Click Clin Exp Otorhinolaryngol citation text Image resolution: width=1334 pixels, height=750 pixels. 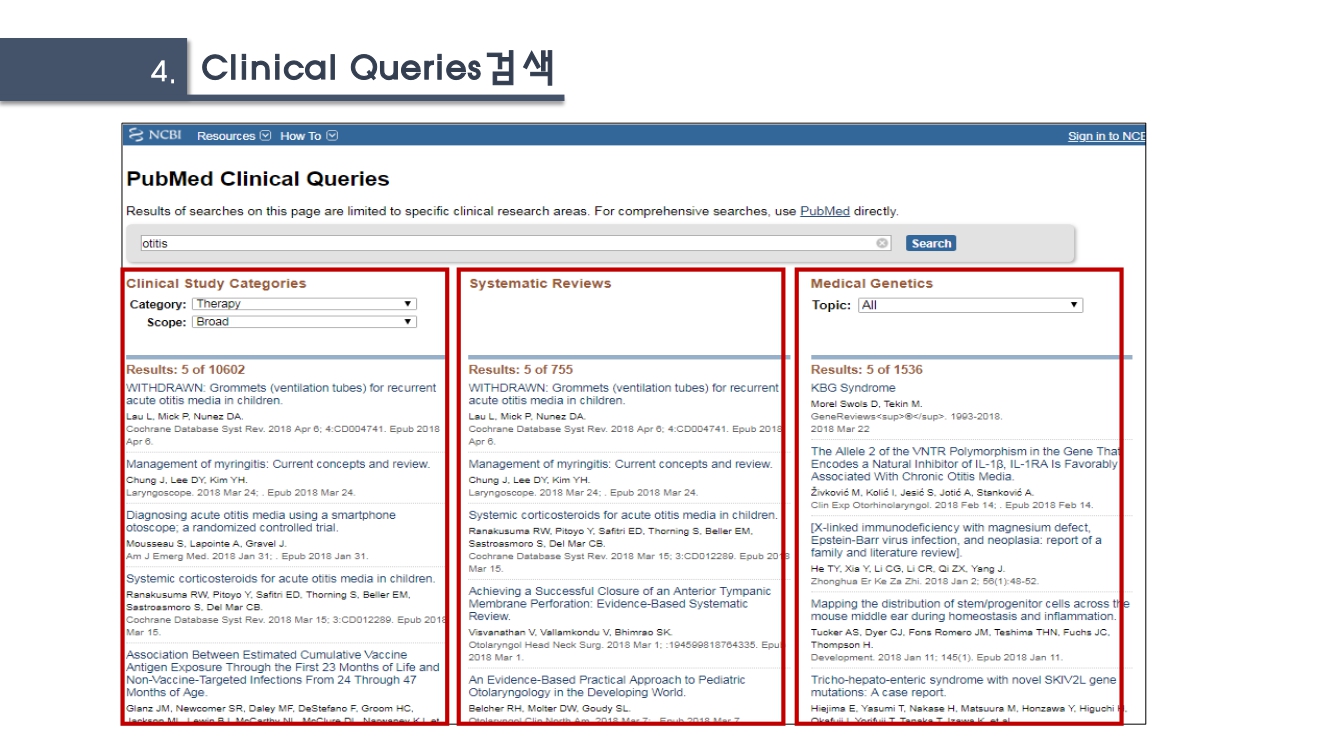[x=952, y=505]
